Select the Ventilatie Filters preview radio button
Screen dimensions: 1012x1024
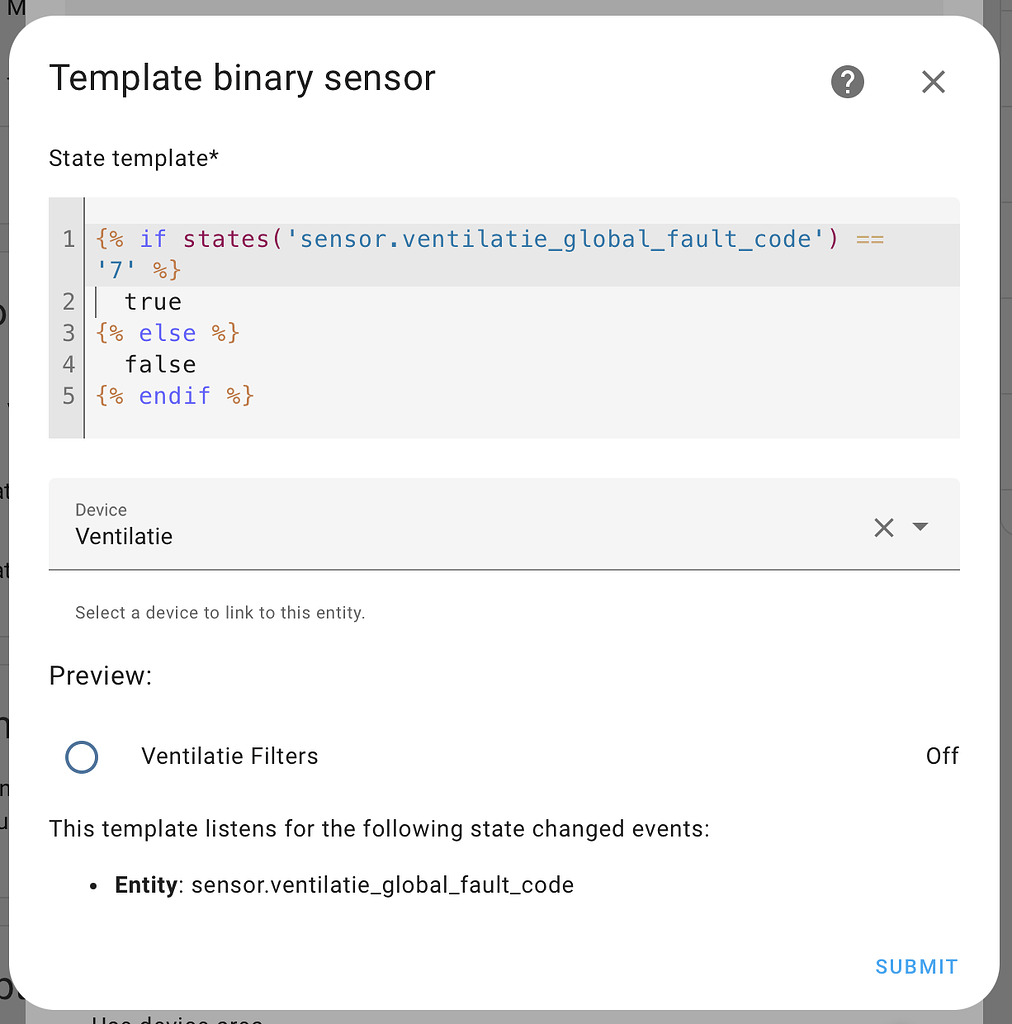click(x=81, y=757)
